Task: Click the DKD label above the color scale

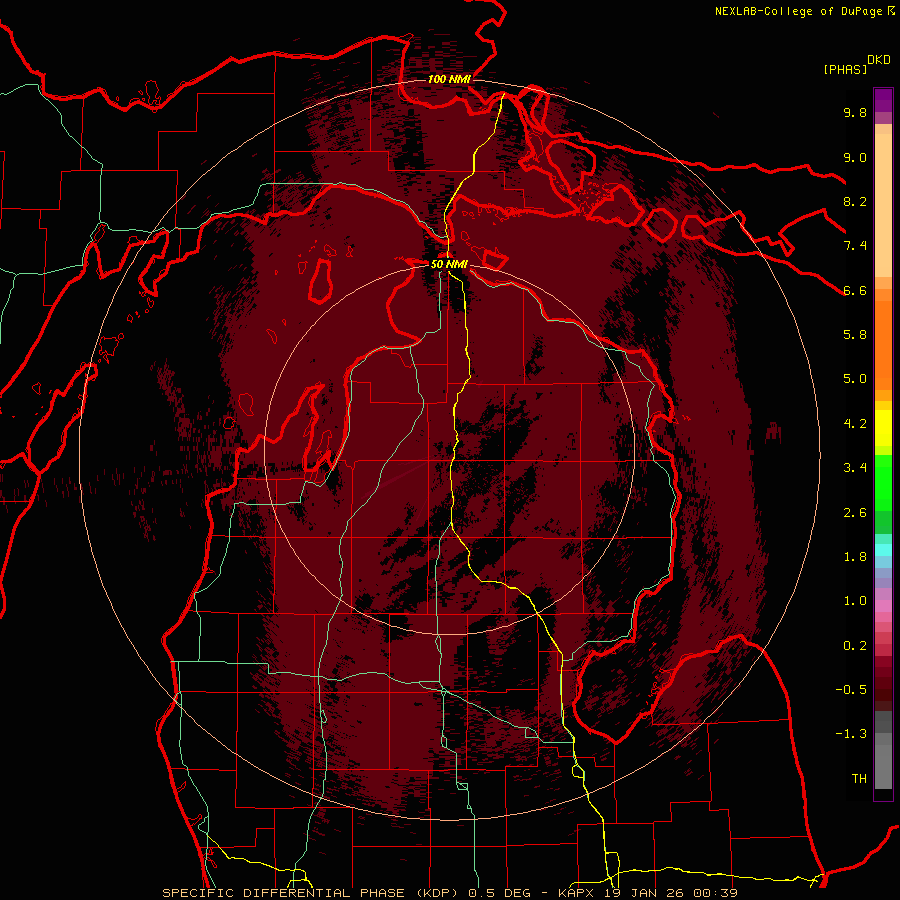Action: 879,60
